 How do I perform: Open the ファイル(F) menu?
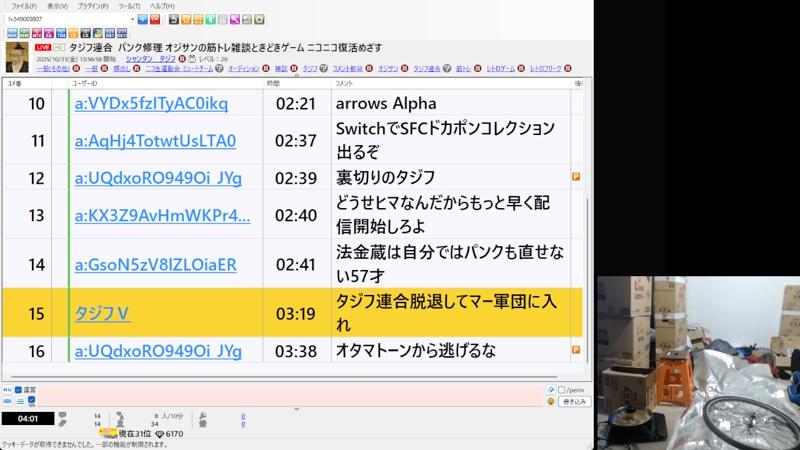coord(24,6)
